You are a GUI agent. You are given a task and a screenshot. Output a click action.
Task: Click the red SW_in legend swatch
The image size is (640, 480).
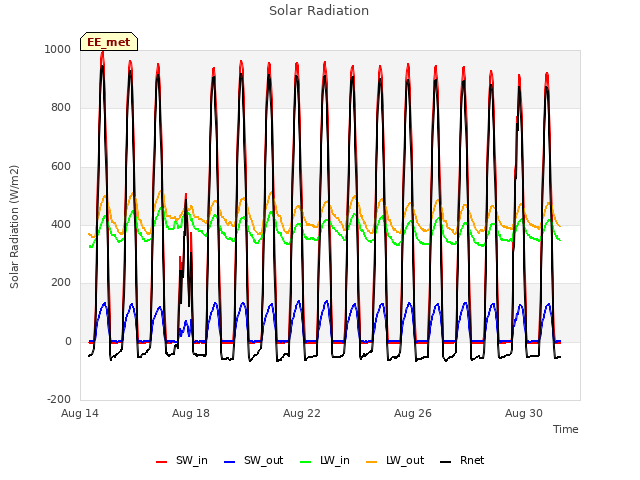pos(162,462)
